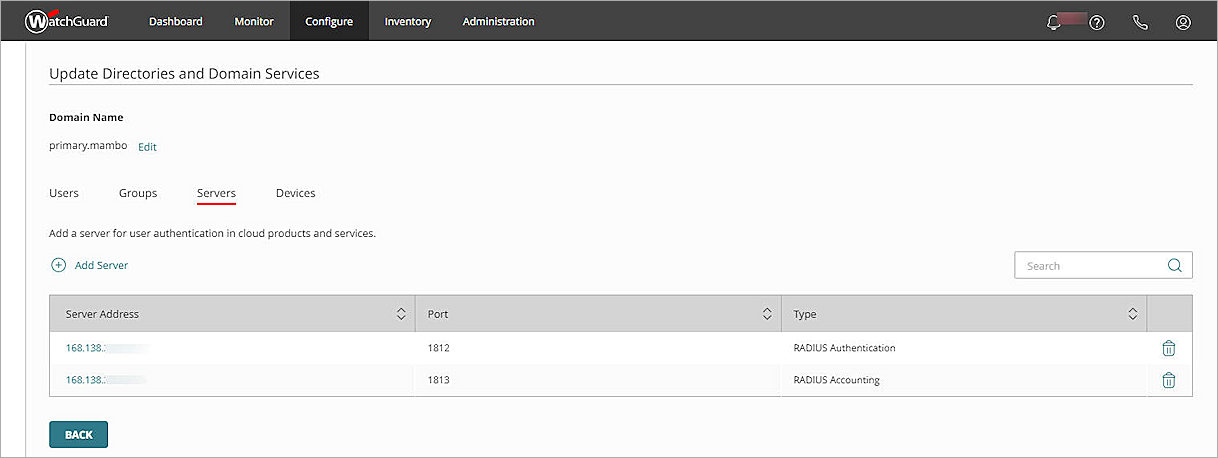Viewport: 1218px width, 458px height.
Task: Open the user account profile icon
Action: [x=1183, y=22]
